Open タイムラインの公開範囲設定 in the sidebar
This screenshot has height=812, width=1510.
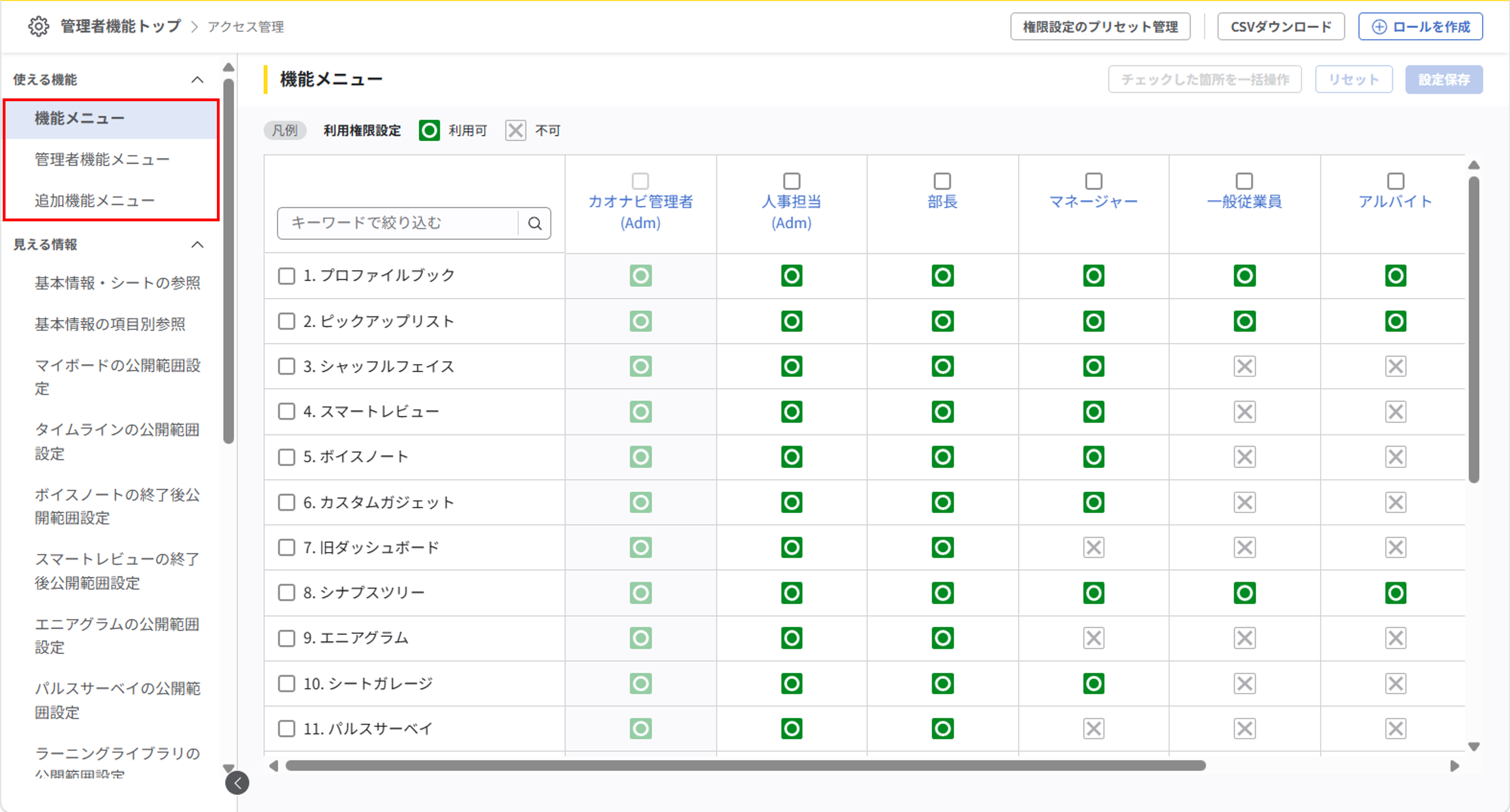coord(117,441)
